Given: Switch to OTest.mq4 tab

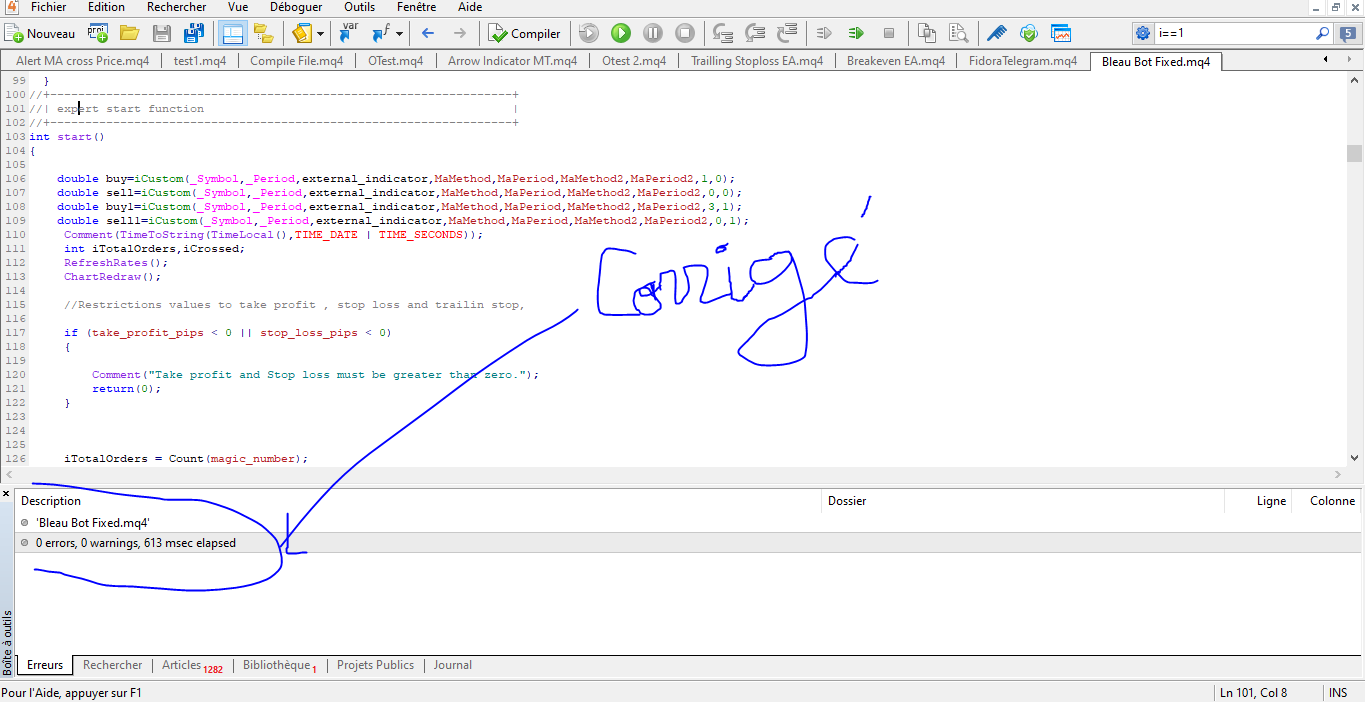Looking at the screenshot, I should [396, 61].
